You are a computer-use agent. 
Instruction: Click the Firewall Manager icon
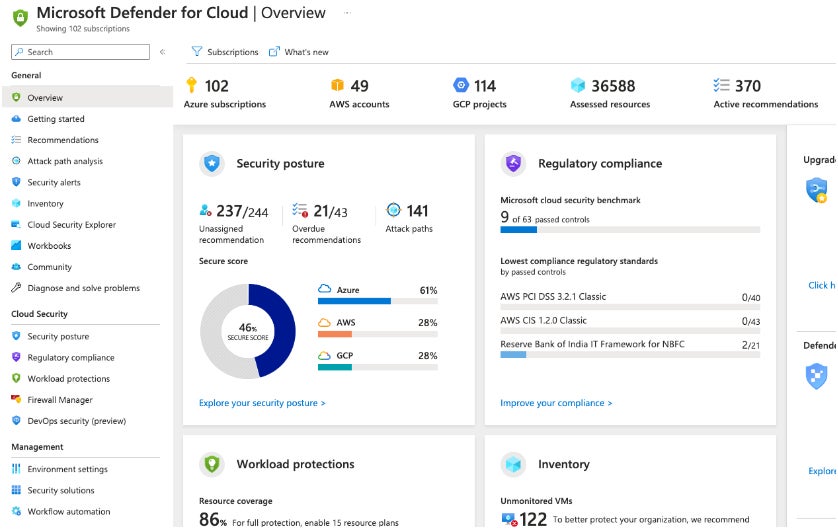click(x=16, y=399)
